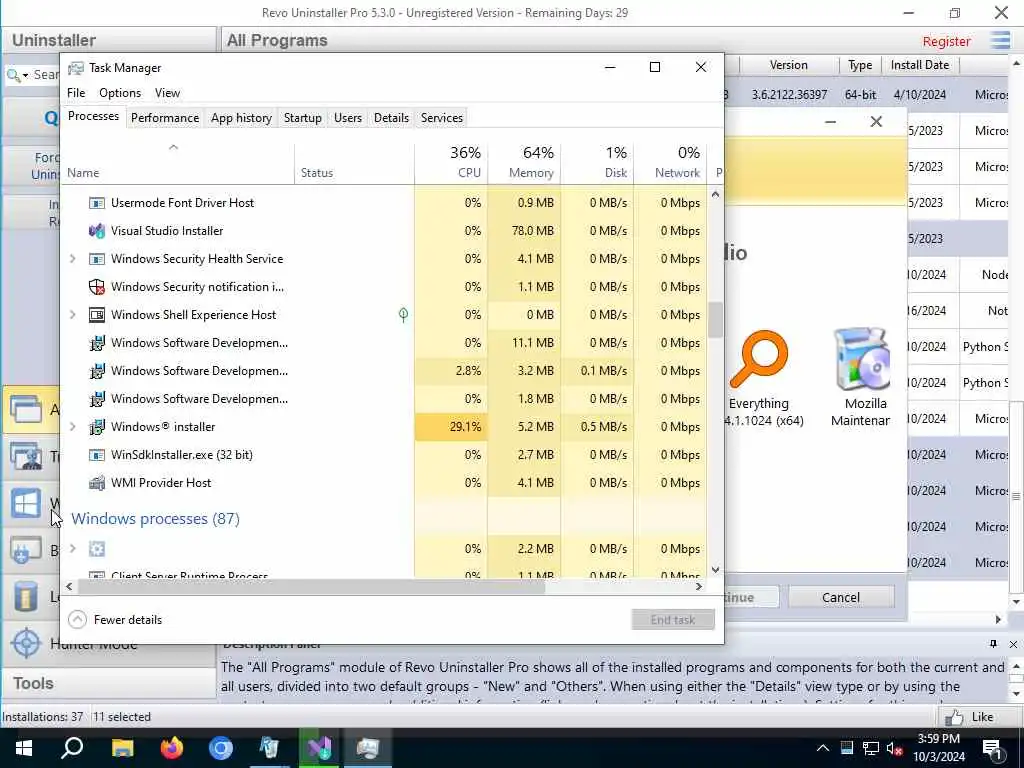This screenshot has height=768, width=1024.
Task: Open File Explorer from the taskbar
Action: [122, 748]
